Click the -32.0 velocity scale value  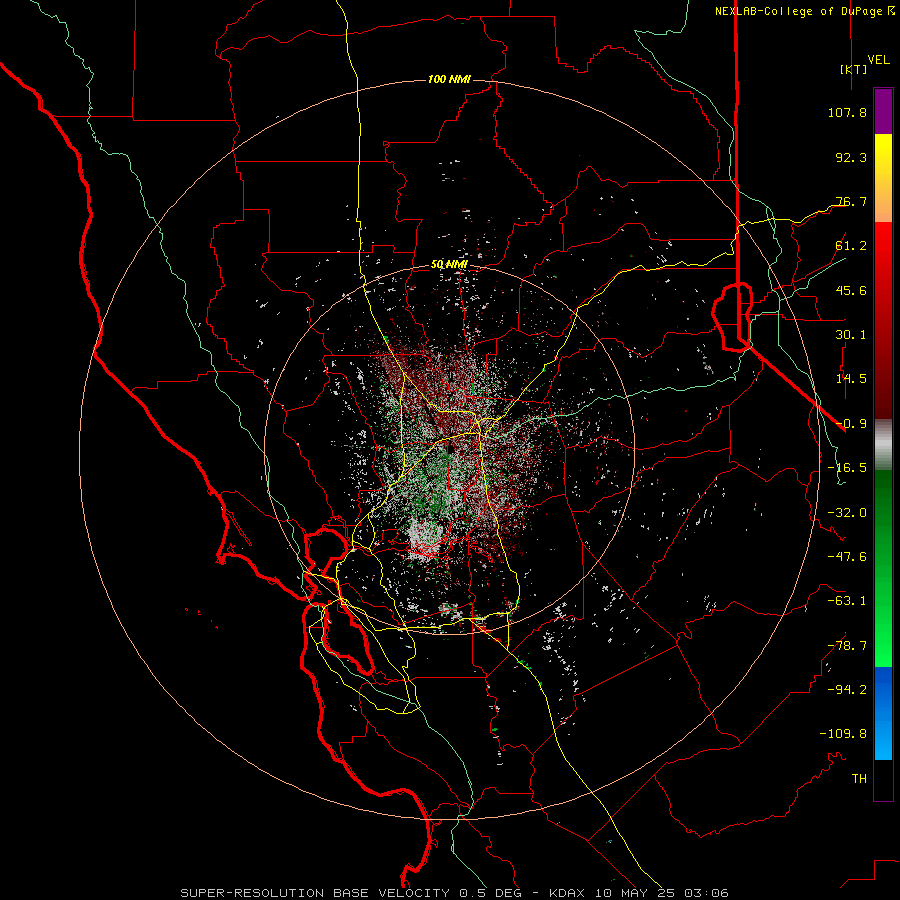(847, 513)
